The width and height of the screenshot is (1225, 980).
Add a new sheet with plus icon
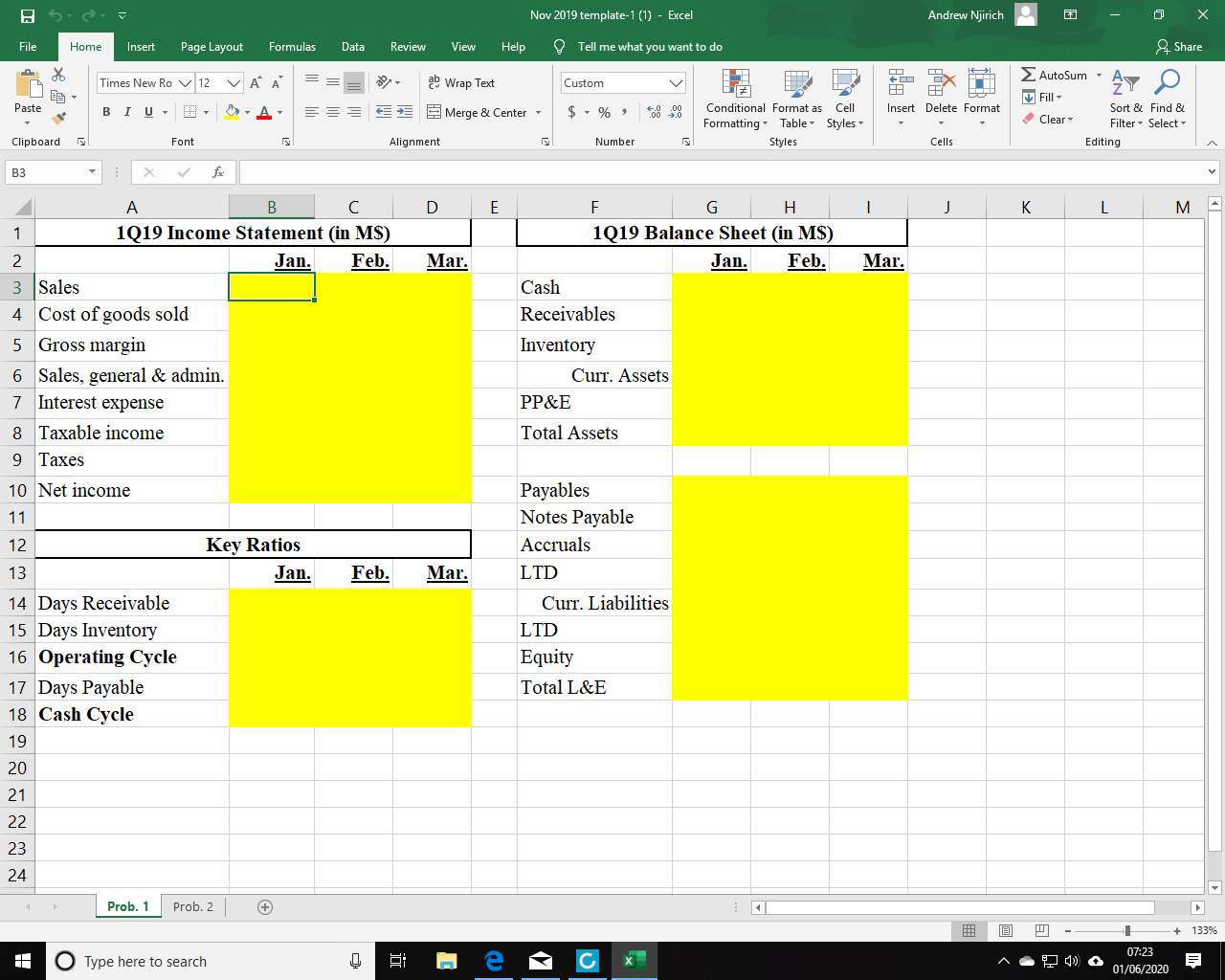pos(265,907)
